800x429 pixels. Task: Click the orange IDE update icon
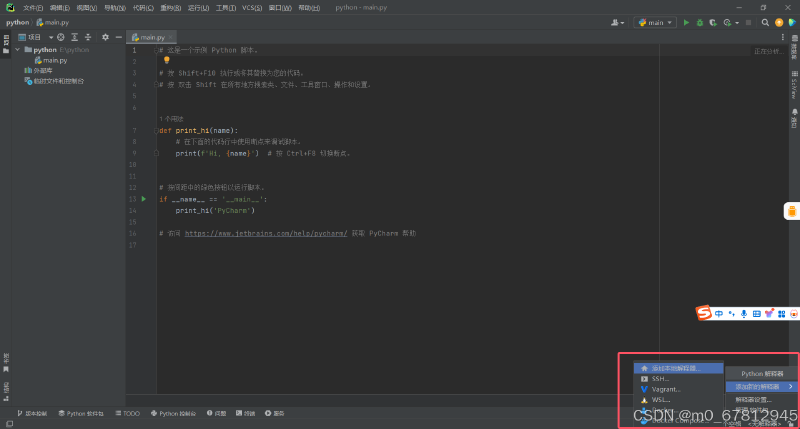tap(779, 22)
